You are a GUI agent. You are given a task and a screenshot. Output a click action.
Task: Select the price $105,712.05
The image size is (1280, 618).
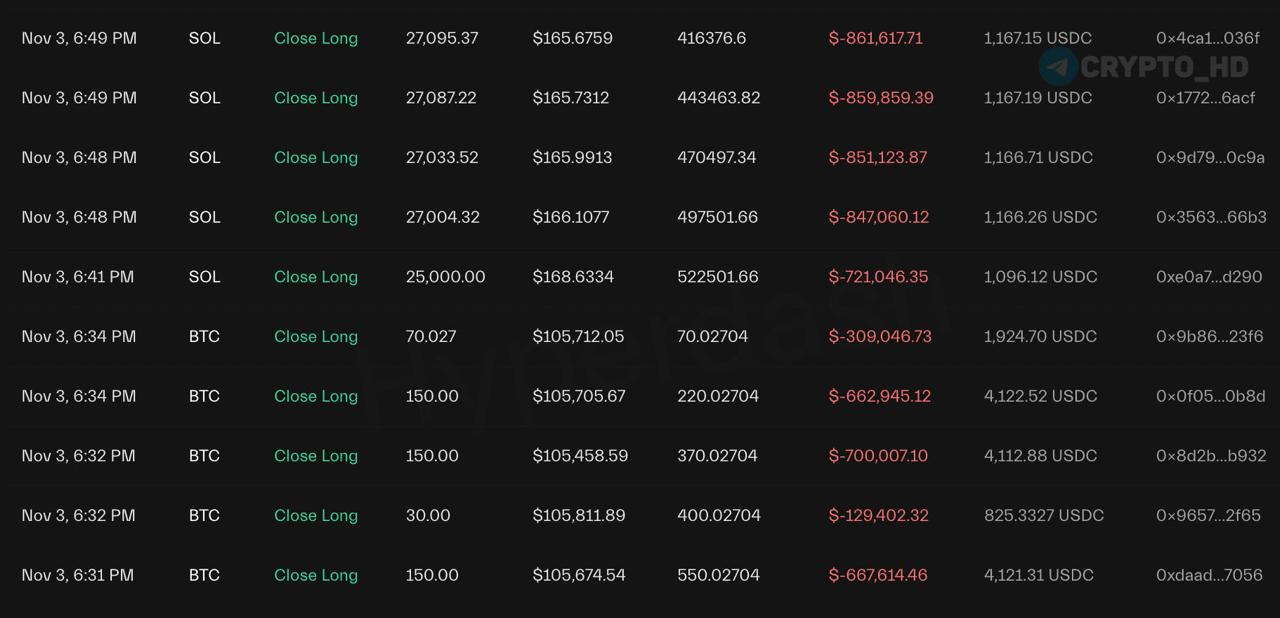coord(578,337)
